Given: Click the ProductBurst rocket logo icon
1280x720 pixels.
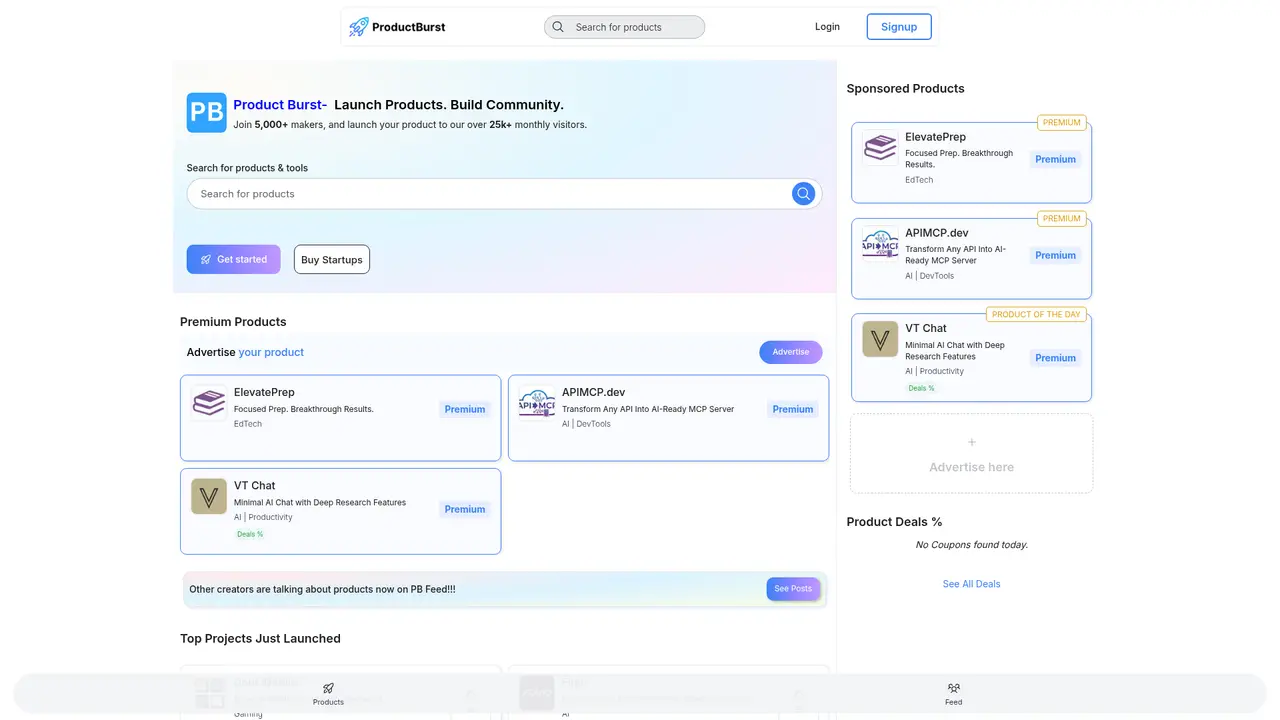Looking at the screenshot, I should 358,27.
